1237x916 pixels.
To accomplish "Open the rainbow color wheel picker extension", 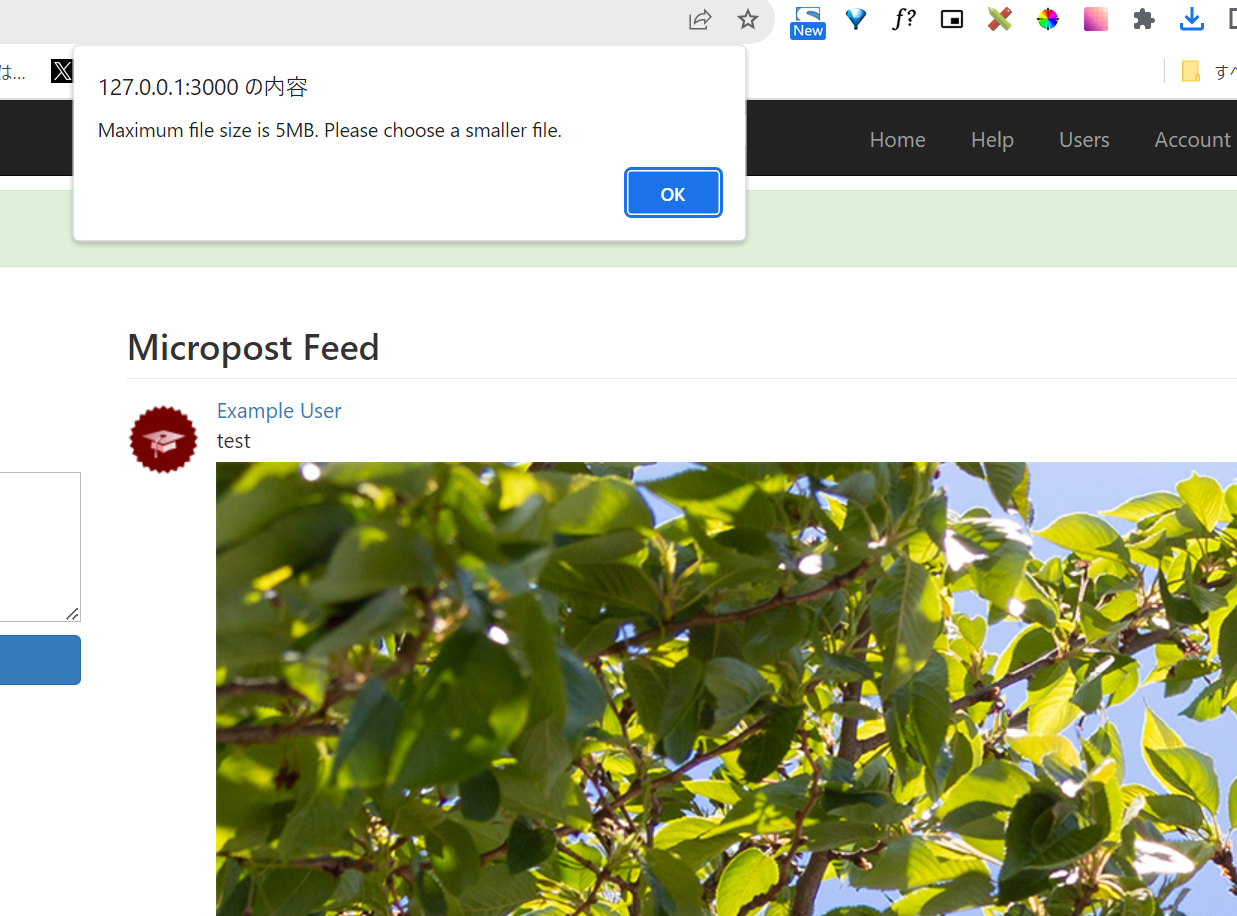I will point(1048,19).
